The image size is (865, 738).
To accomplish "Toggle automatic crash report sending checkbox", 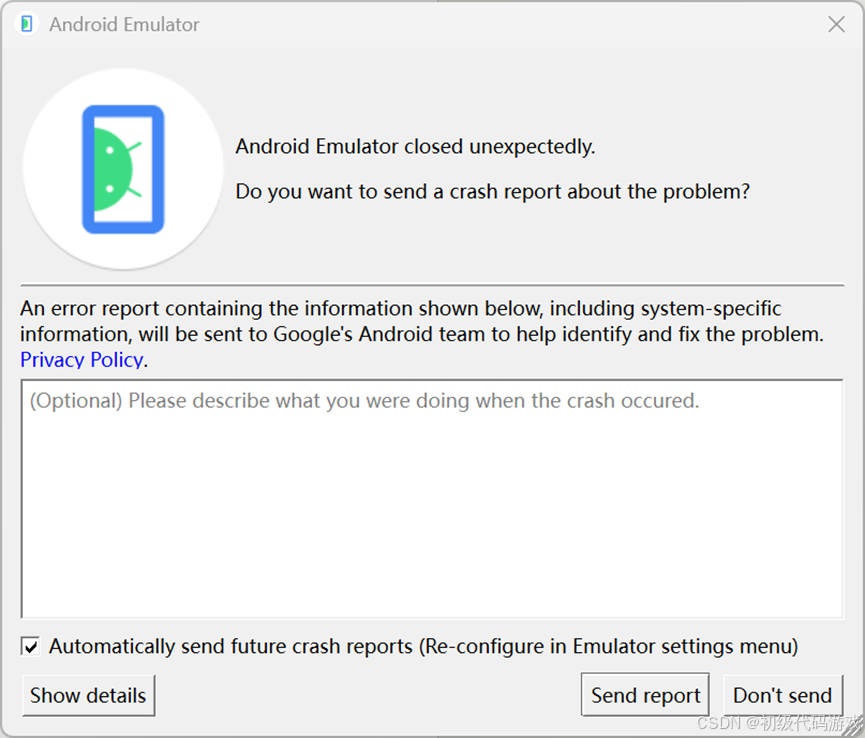I will tap(32, 647).
